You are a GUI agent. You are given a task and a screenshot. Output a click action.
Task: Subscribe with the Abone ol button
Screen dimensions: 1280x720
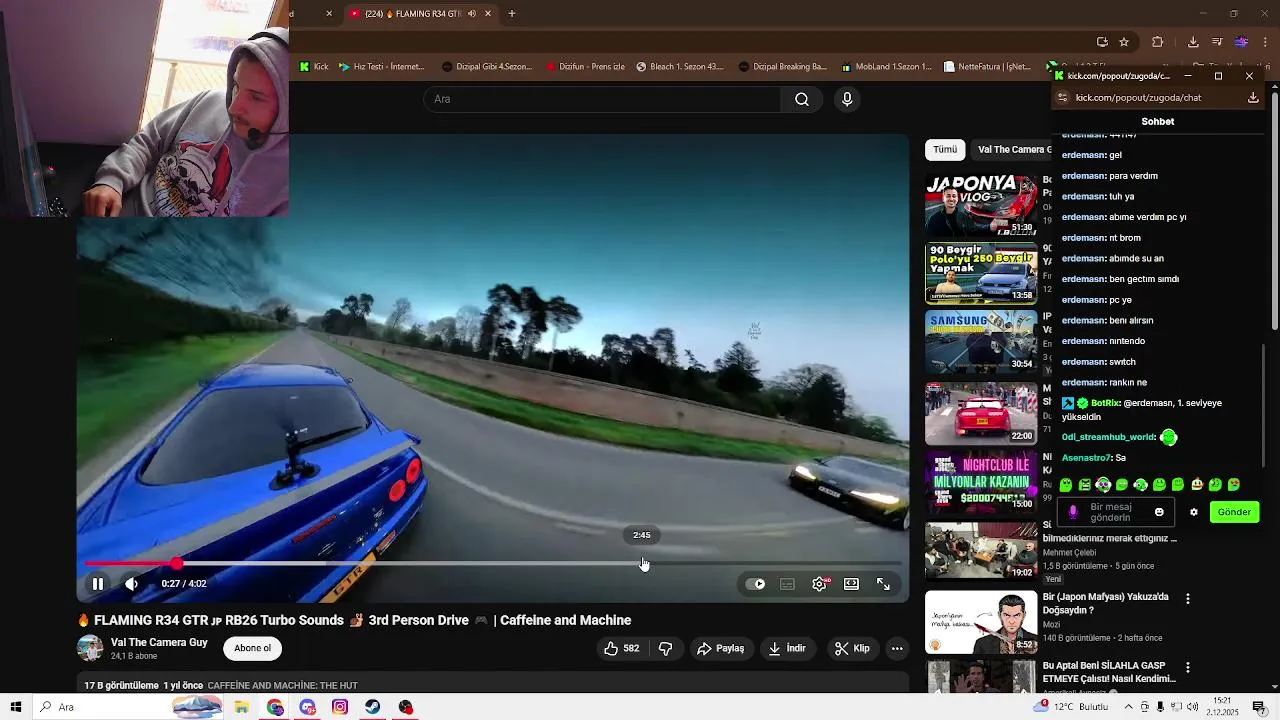coord(252,648)
